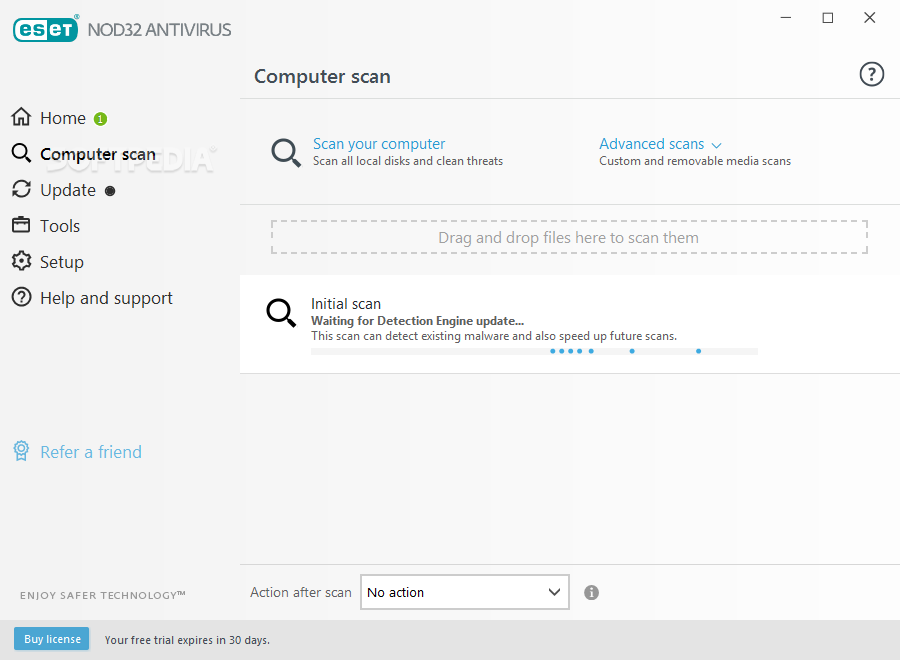Screen dimensions: 900x660
Task: Open the Action after scan dropdown
Action: (x=465, y=592)
